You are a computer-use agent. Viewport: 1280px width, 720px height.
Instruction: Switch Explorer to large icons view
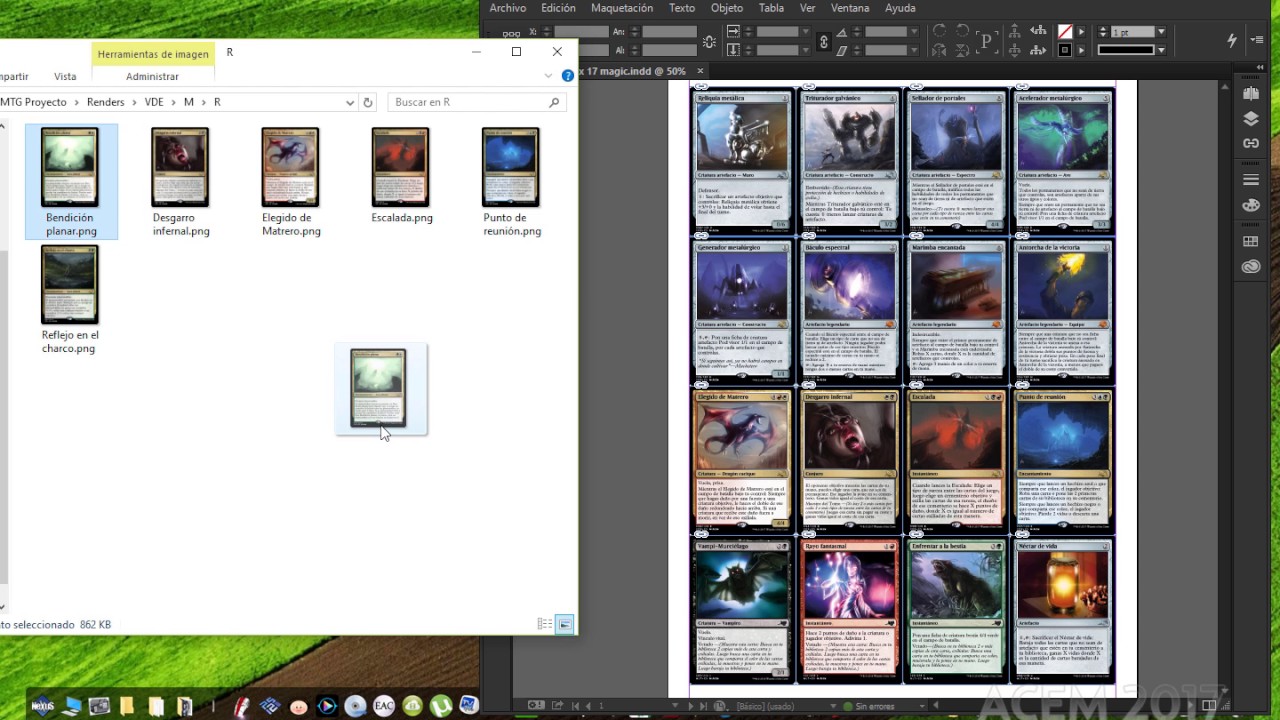coord(564,624)
